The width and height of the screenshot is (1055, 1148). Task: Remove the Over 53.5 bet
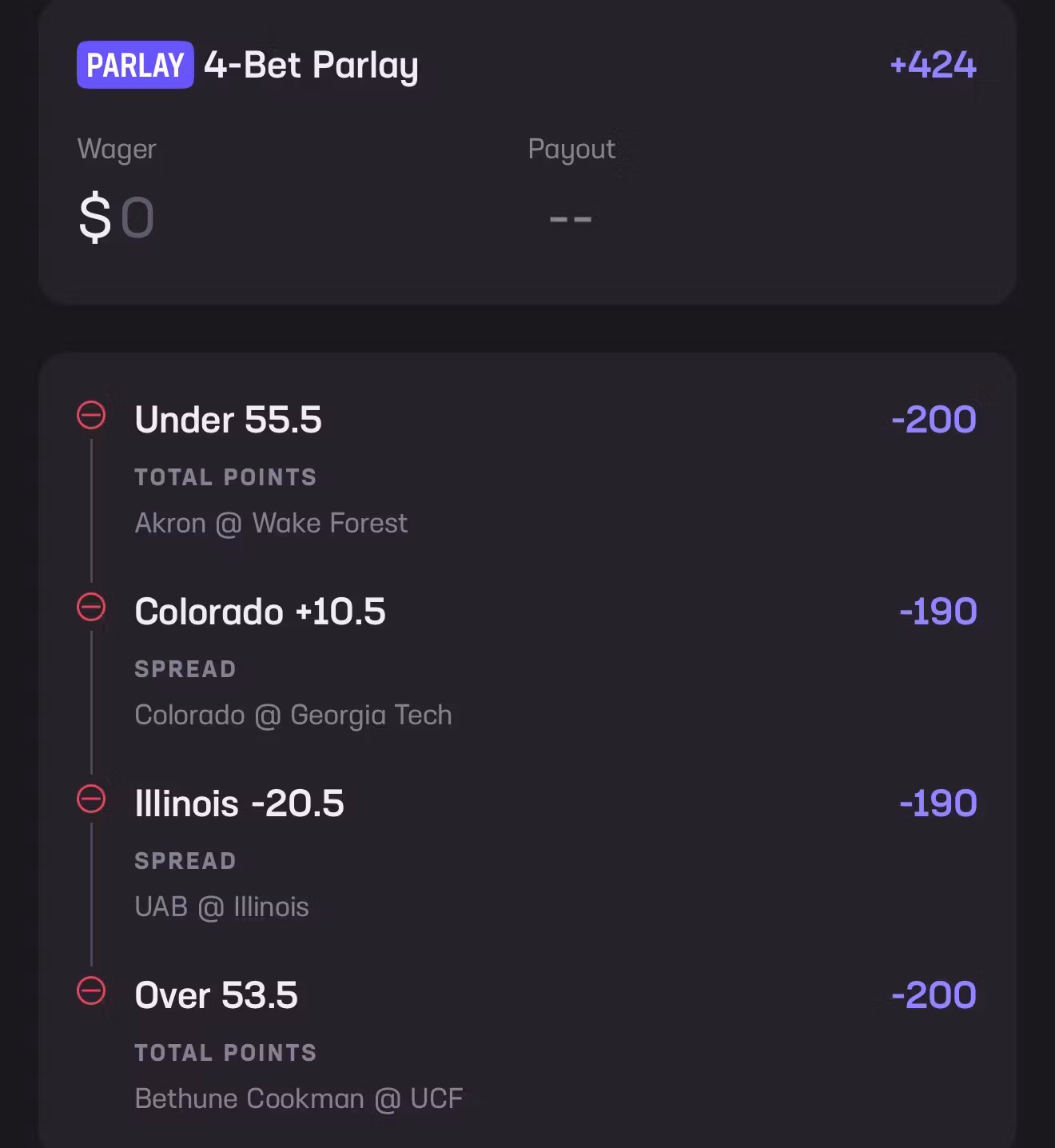point(91,991)
